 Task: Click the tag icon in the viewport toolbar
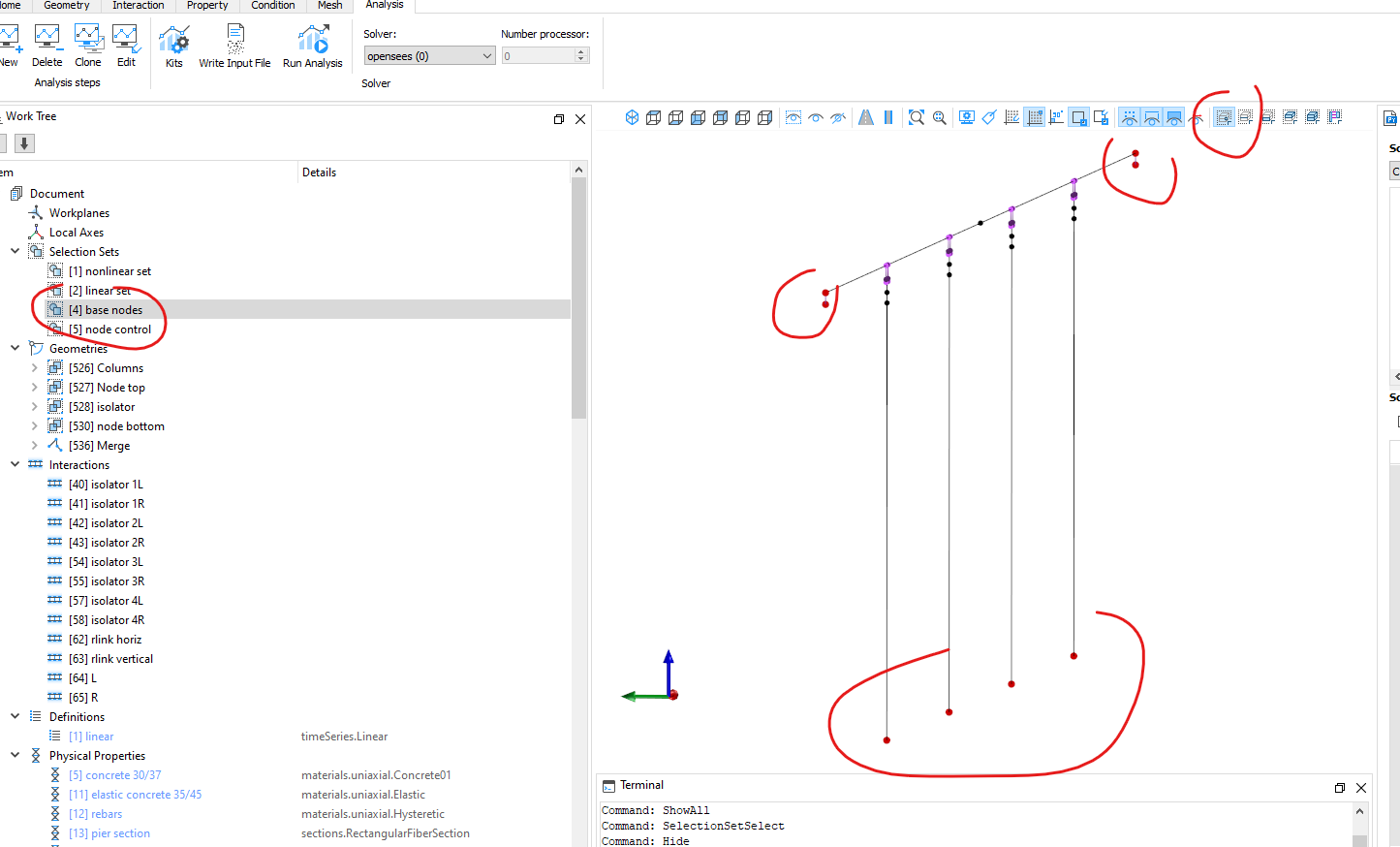pyautogui.click(x=989, y=117)
